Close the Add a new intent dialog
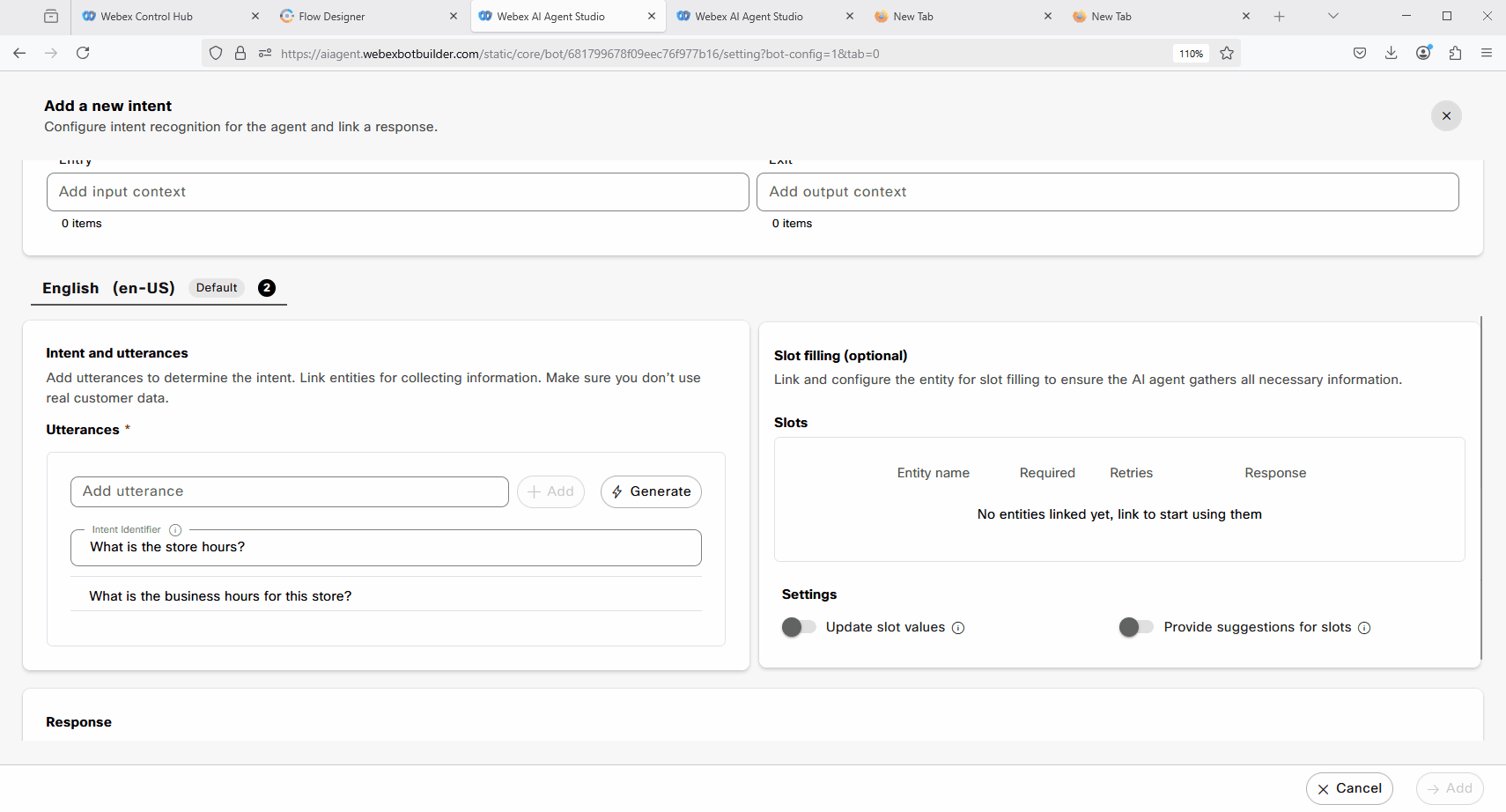 (1445, 116)
